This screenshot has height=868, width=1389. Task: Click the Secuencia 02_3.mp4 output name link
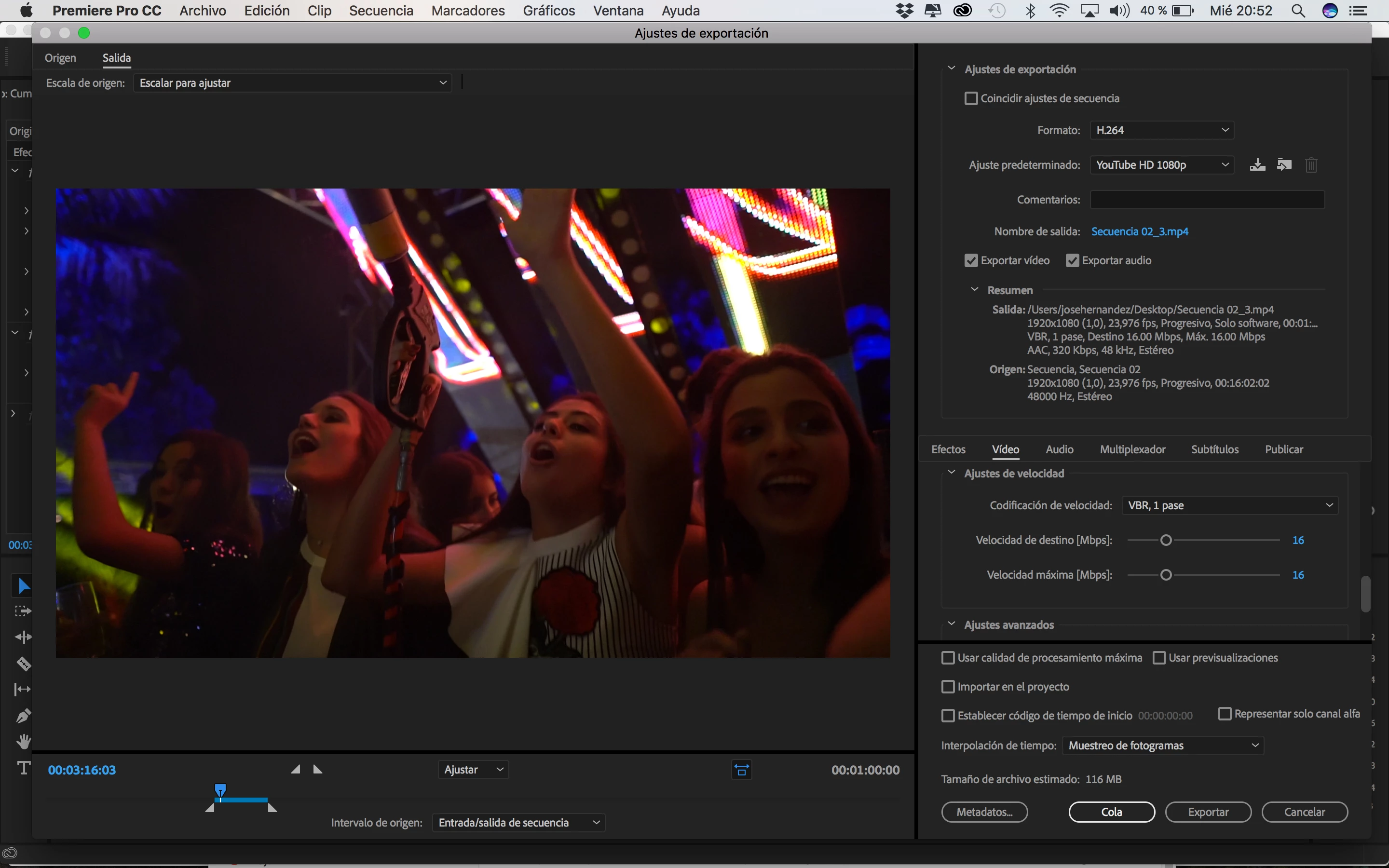1139,231
